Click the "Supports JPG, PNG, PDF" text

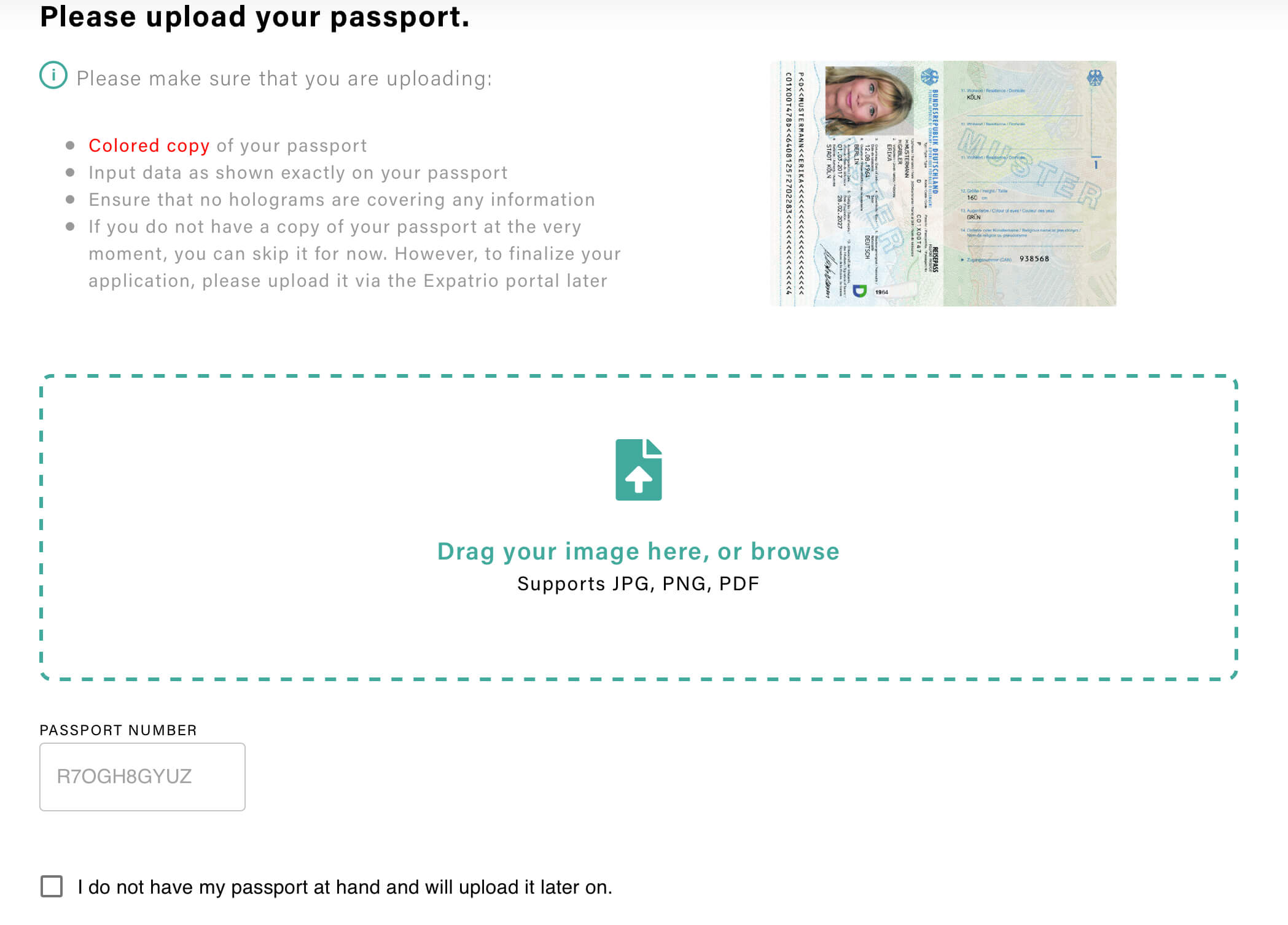click(x=638, y=583)
